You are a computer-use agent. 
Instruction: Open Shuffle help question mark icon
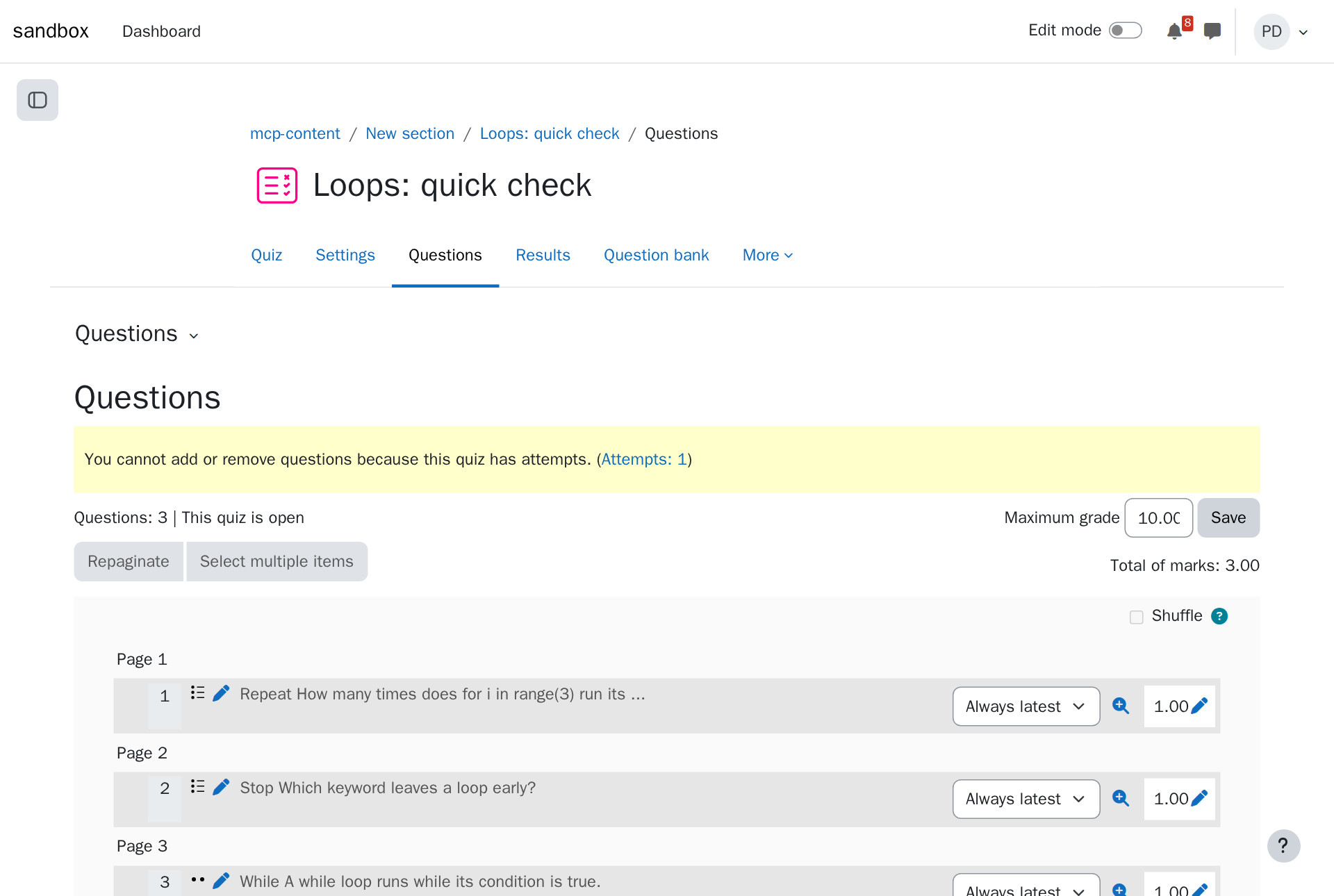(x=1219, y=616)
